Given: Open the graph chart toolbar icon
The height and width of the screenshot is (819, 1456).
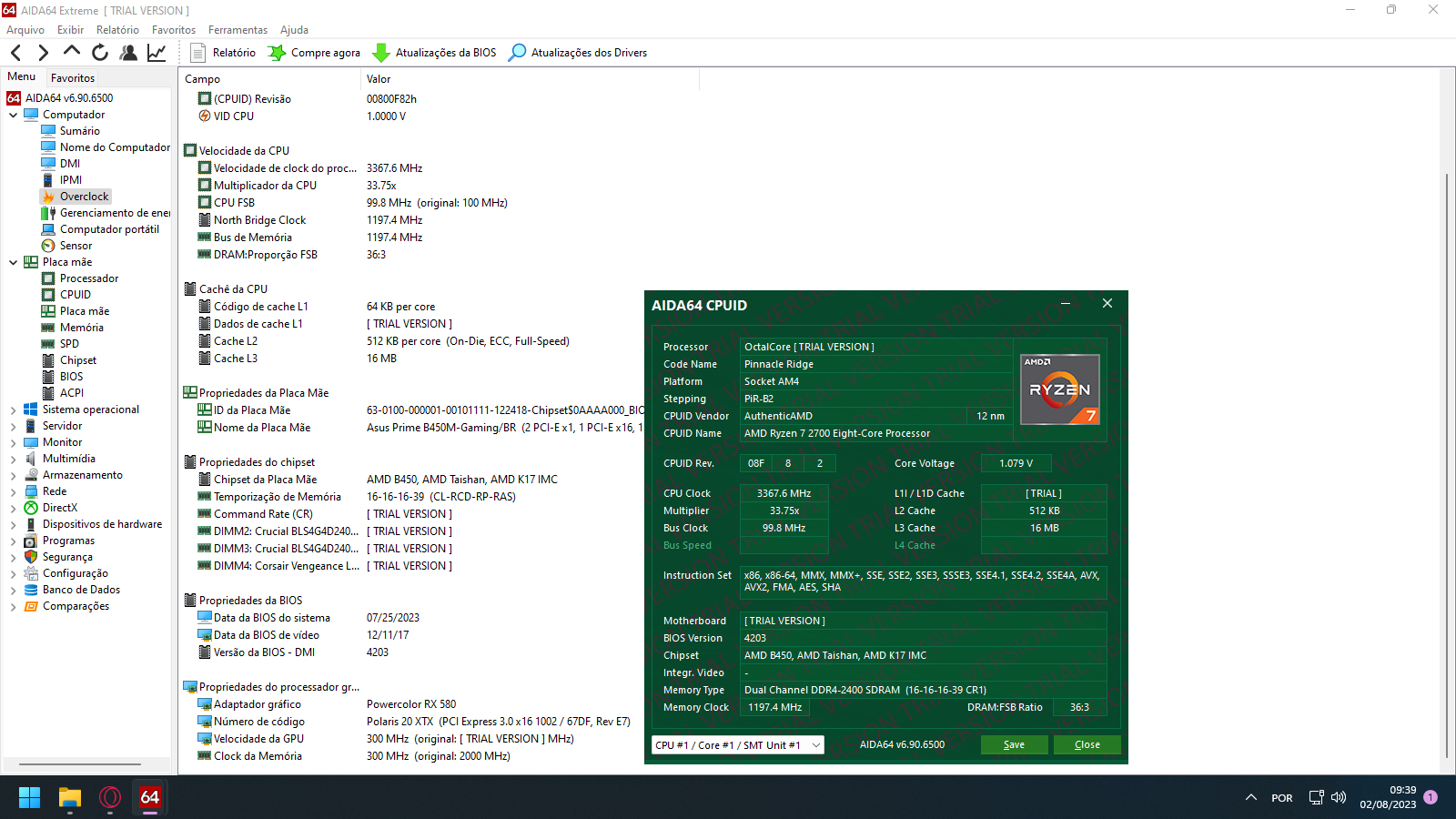Looking at the screenshot, I should tap(157, 53).
